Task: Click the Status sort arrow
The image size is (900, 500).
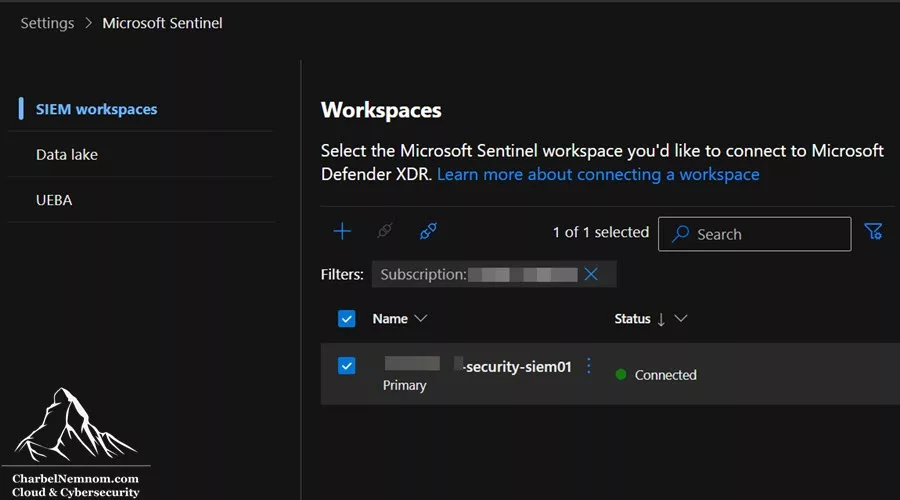Action: (x=661, y=319)
